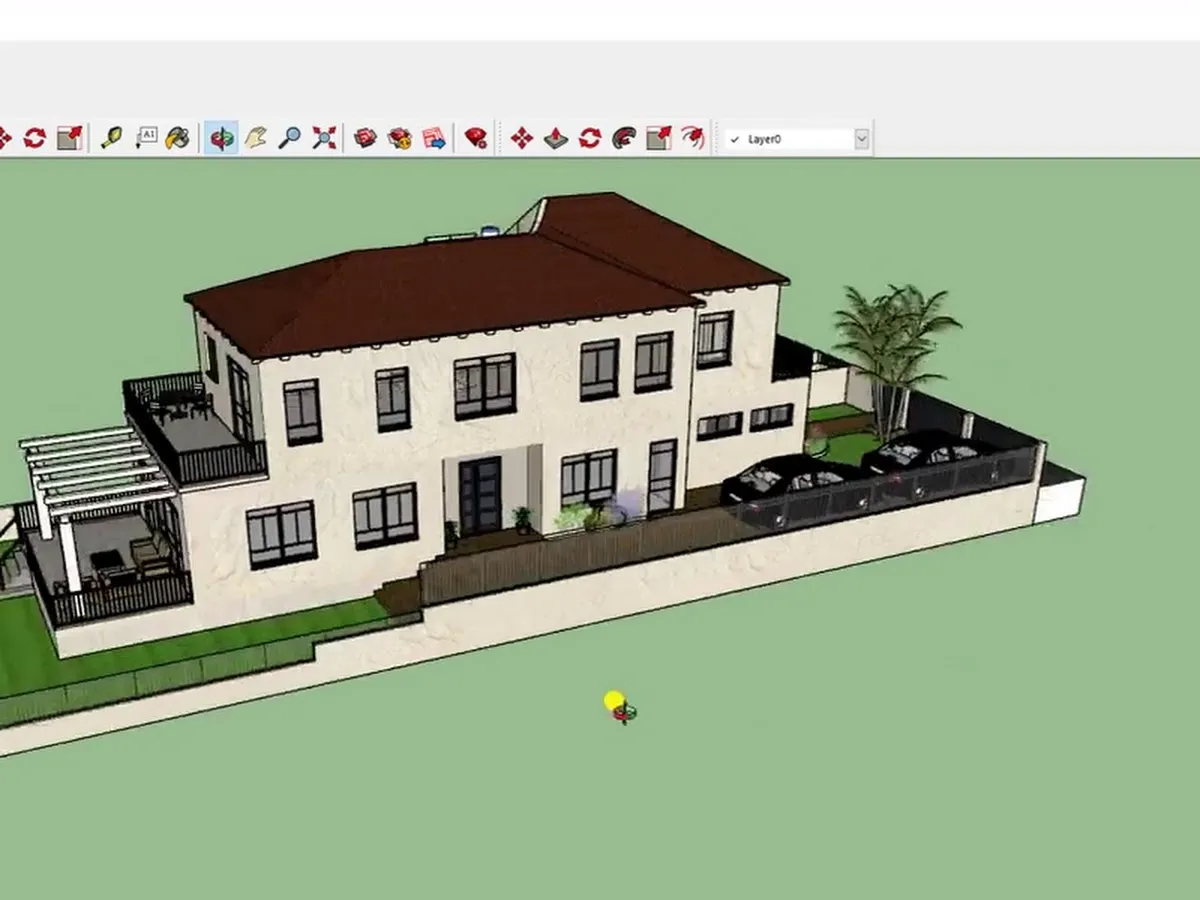Select the Push/Pull tool
This screenshot has height=900, width=1200.
[x=556, y=138]
